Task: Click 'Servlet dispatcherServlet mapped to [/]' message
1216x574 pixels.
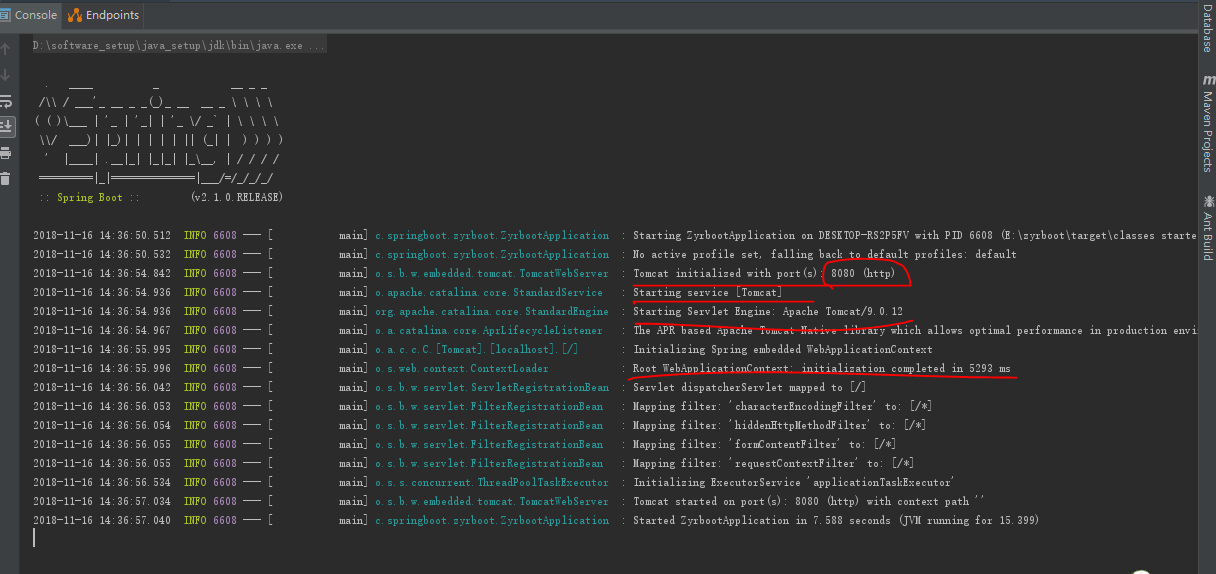Action: click(749, 388)
